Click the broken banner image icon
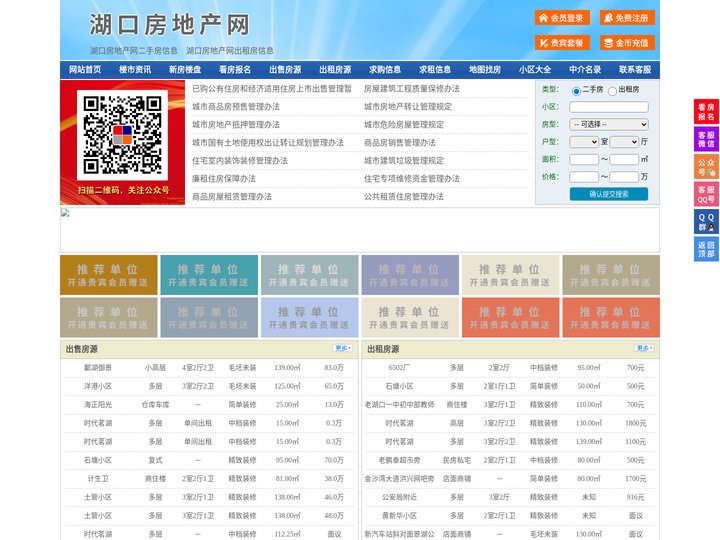 pos(65,213)
